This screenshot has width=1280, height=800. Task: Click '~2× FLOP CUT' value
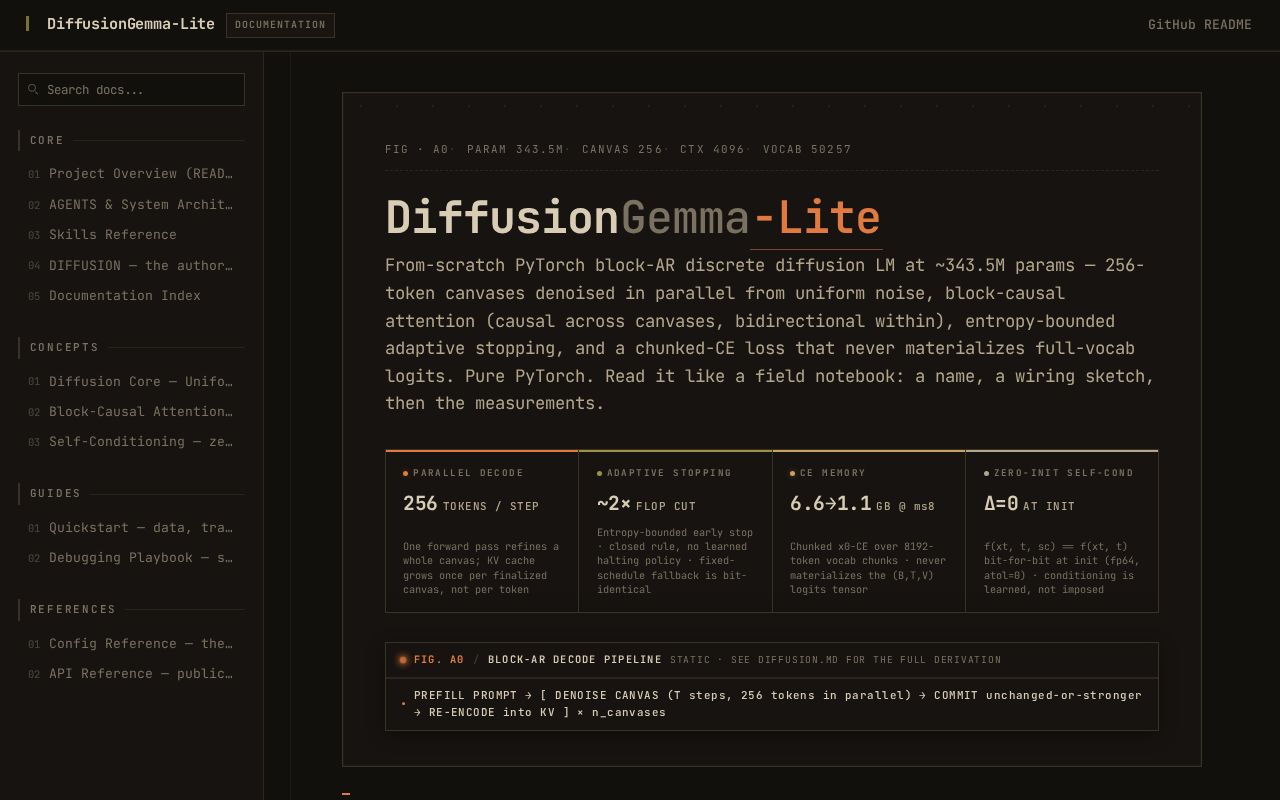tap(646, 504)
